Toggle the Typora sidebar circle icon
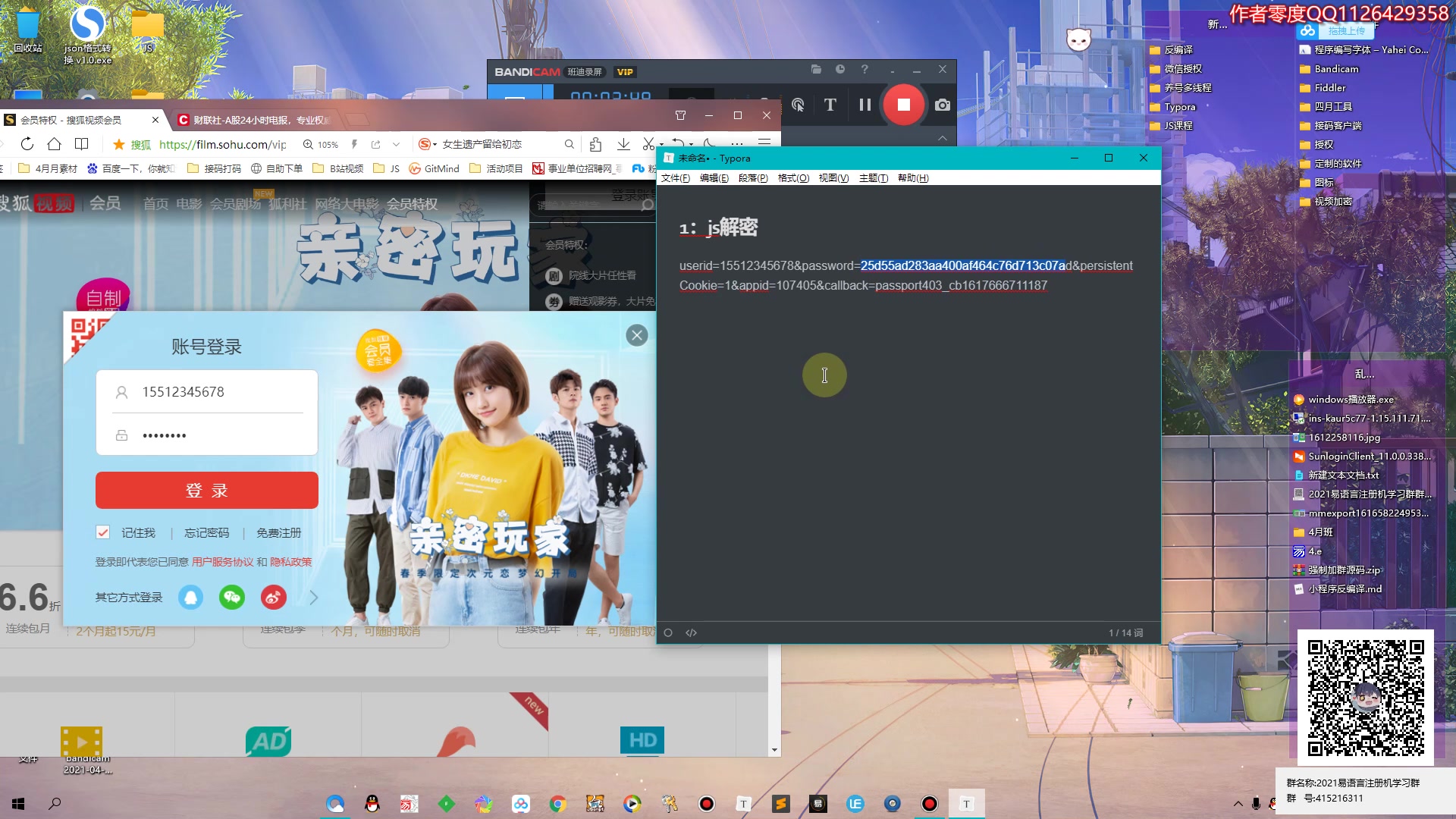This screenshot has width=1456, height=819. coord(668,632)
